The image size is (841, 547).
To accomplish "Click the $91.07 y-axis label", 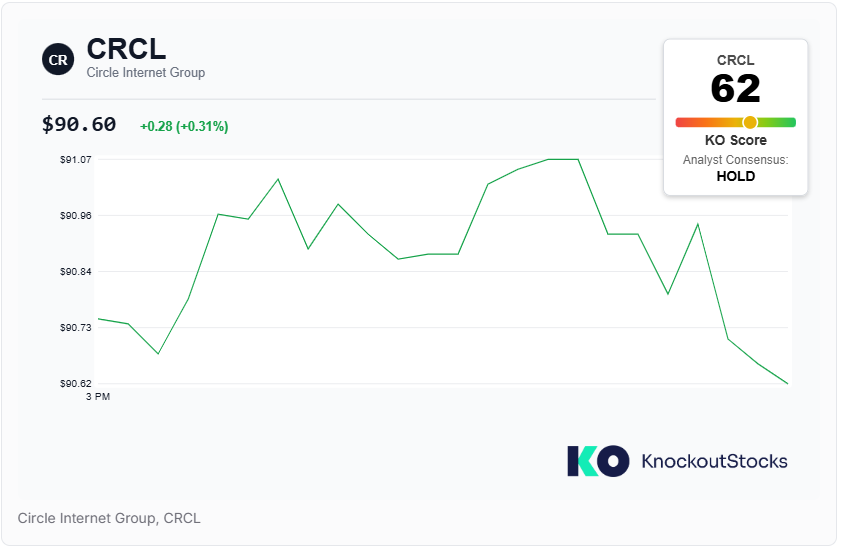I will tap(76, 159).
